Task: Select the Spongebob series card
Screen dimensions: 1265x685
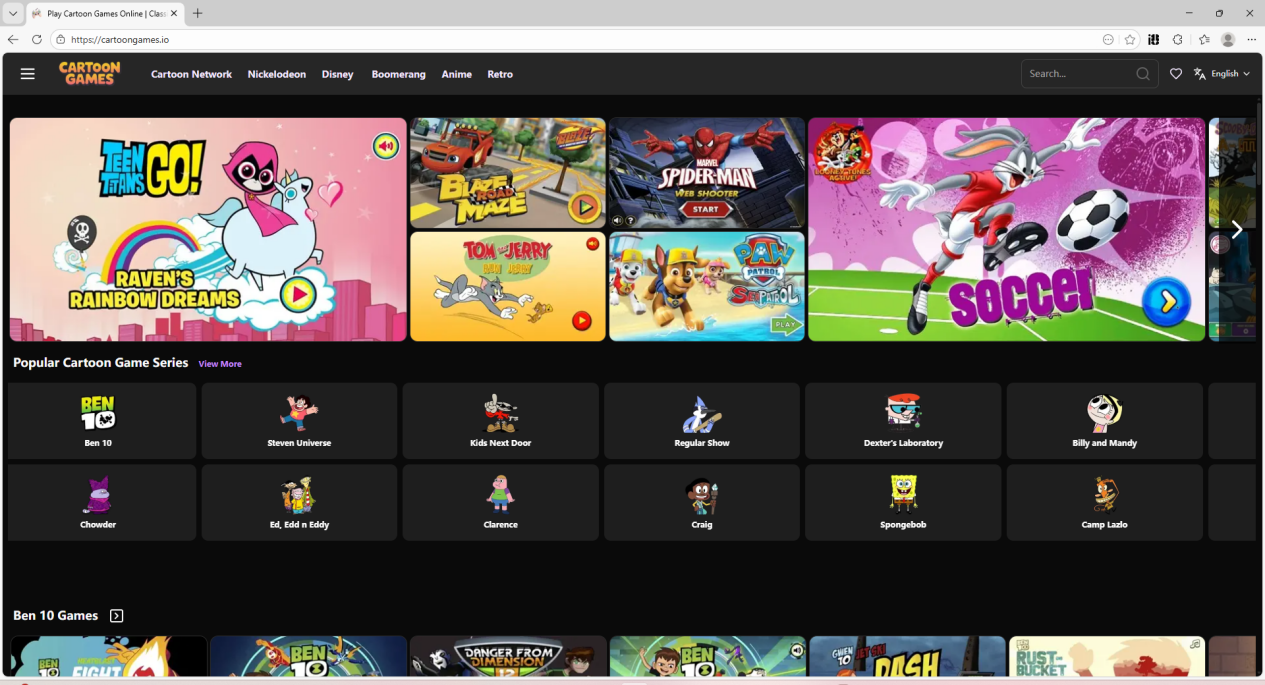Action: (x=903, y=503)
